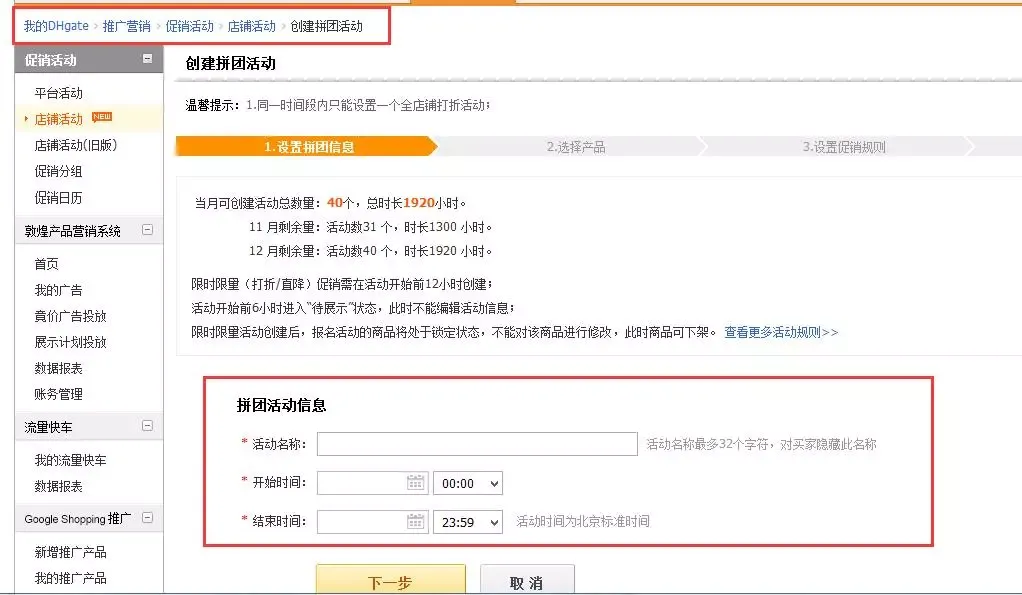Click the Google Shopping 推广 header text
1022x595 pixels.
point(78,519)
